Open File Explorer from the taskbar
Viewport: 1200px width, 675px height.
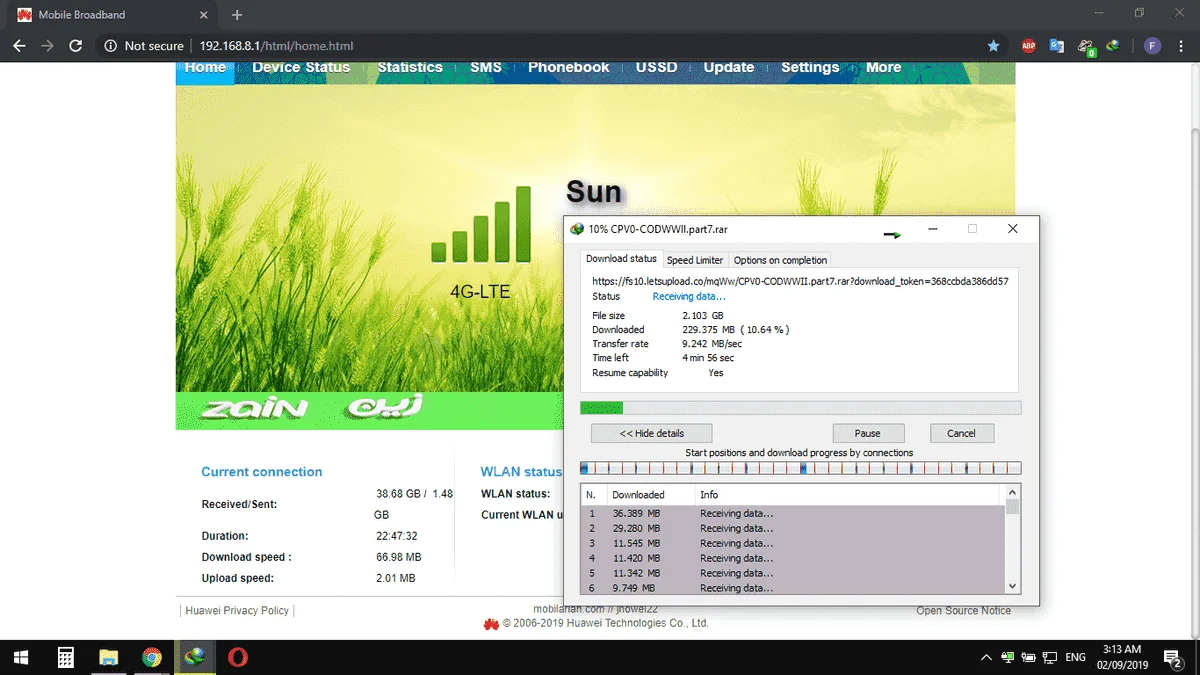[109, 657]
